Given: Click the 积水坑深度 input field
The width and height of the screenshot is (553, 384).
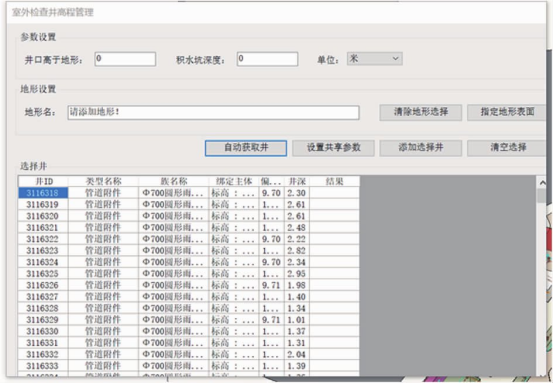Looking at the screenshot, I should click(267, 59).
